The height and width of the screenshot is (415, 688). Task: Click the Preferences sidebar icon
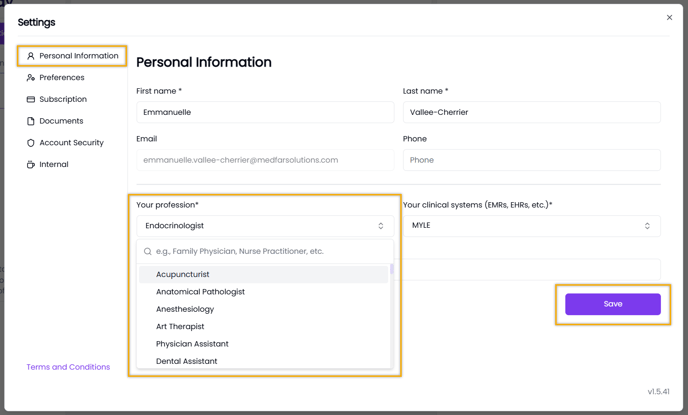(31, 78)
